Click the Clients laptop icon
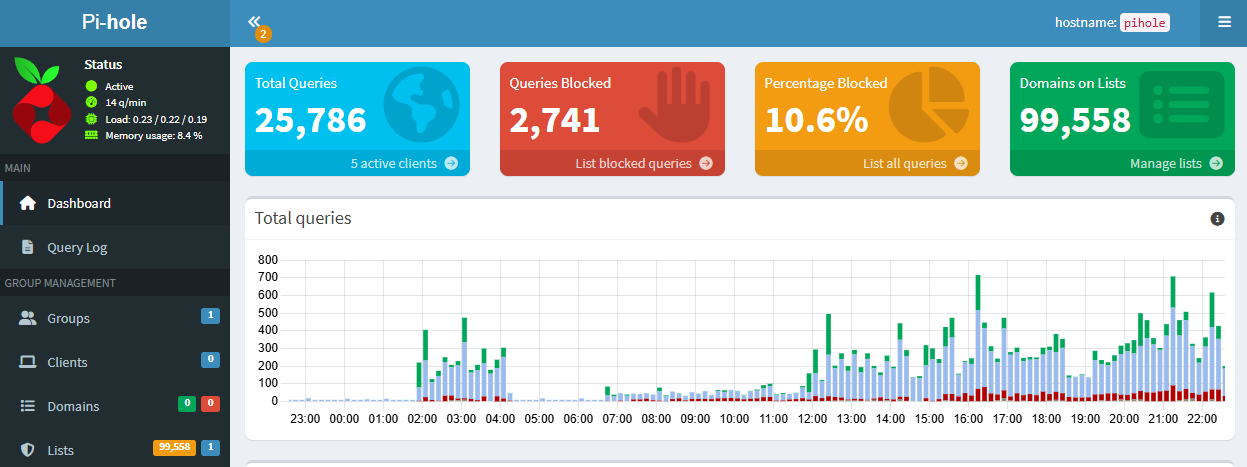 click(x=28, y=362)
